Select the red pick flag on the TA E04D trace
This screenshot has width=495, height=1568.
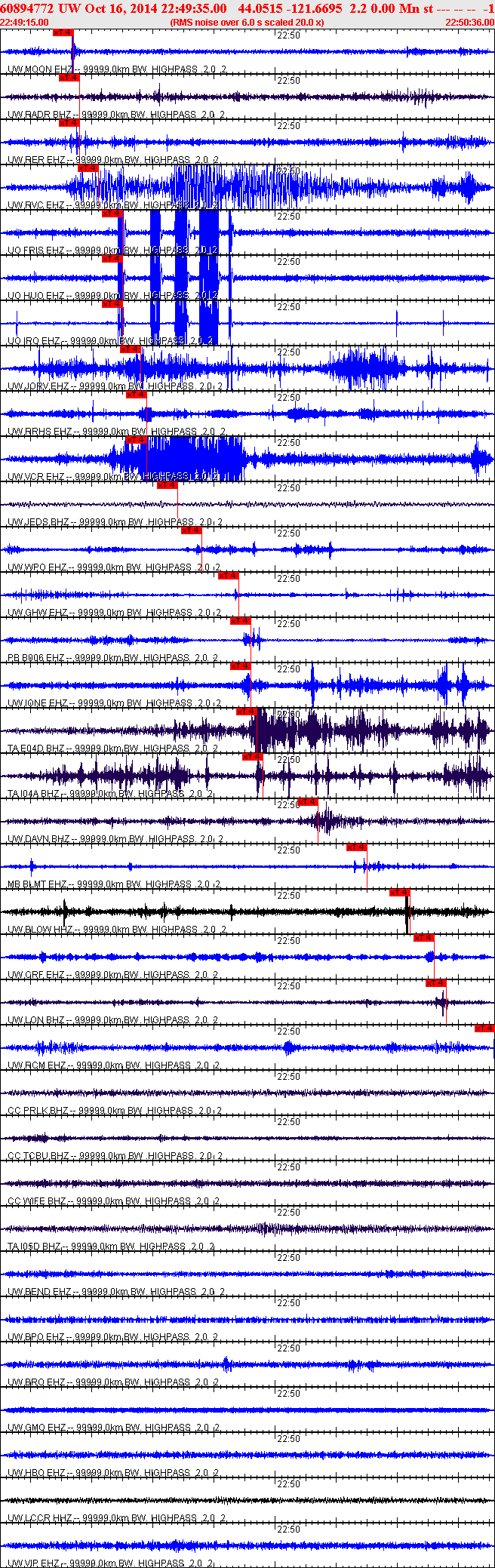(x=247, y=712)
